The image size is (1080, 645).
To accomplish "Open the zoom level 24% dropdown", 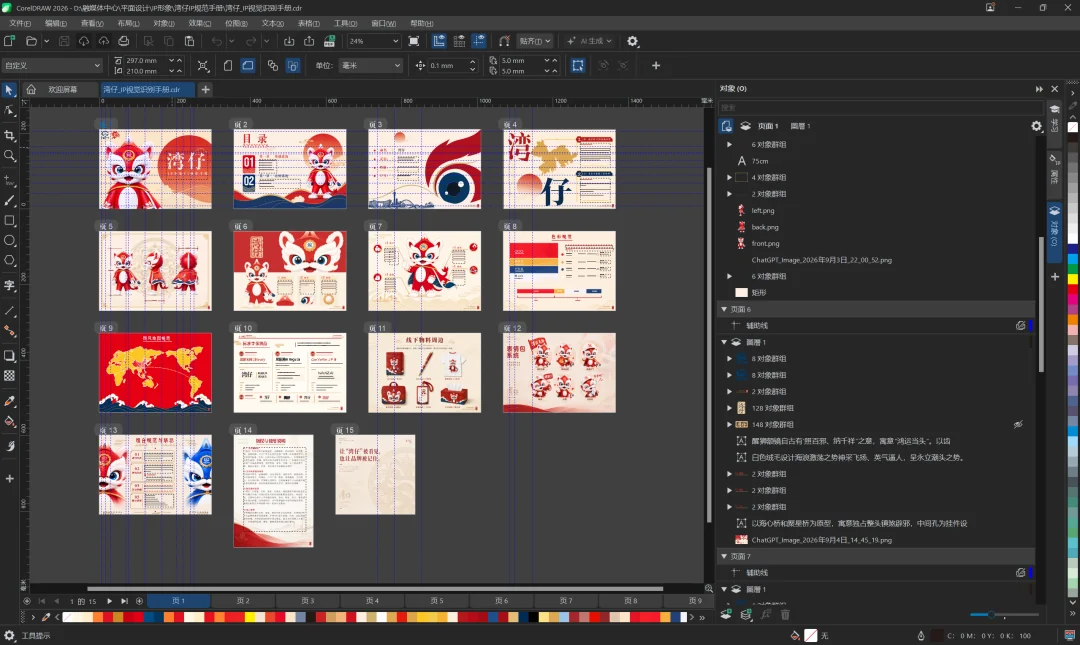I will (373, 41).
